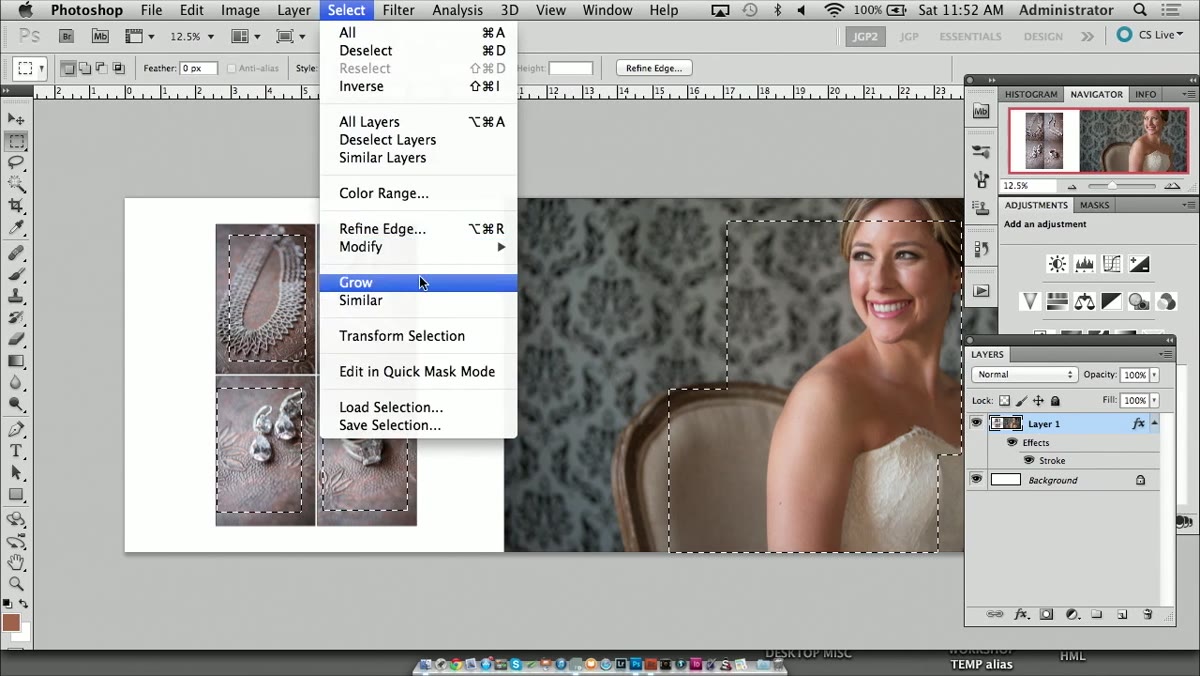Hide Layer 1 visibility eye

[977, 423]
